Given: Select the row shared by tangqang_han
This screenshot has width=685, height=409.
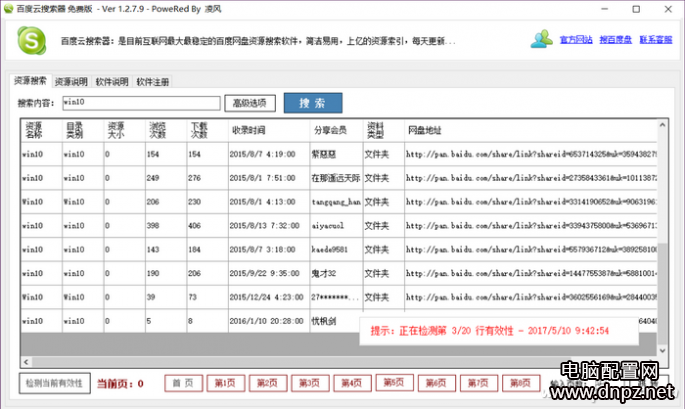Looking at the screenshot, I should coord(339,202).
